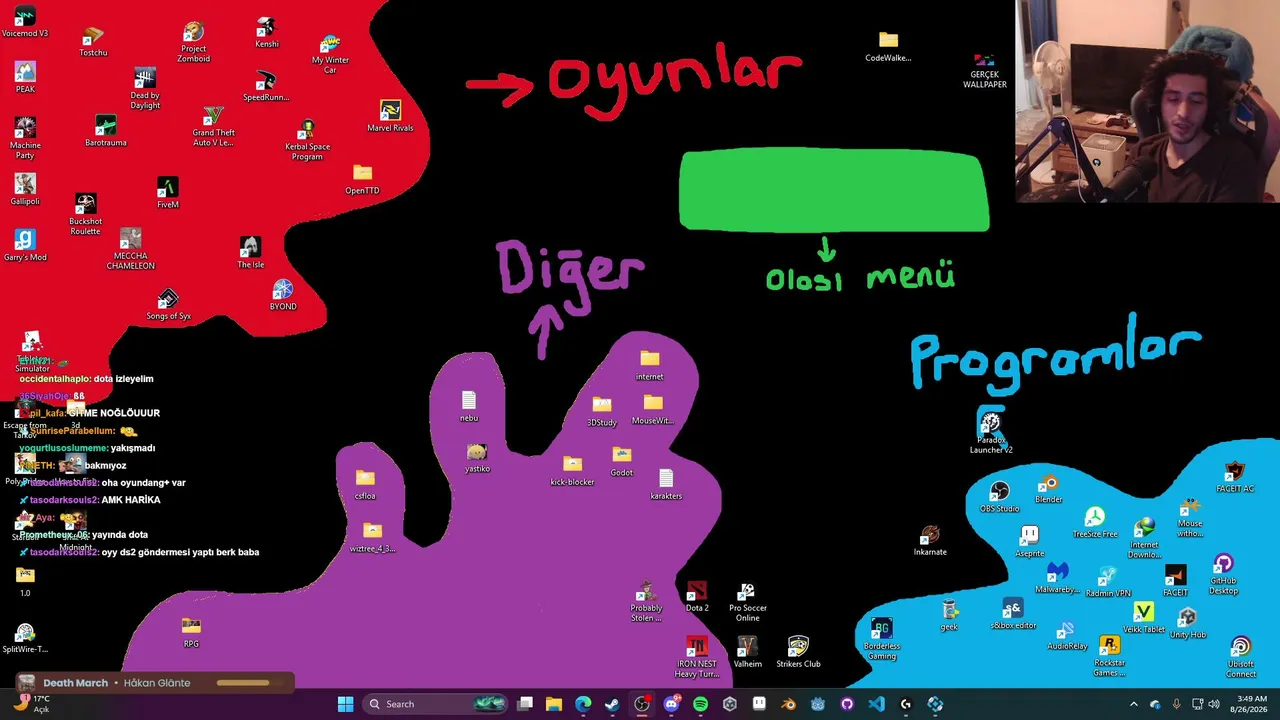Open Spotify from the taskbar
Viewport: 1280px width, 720px height.
(x=700, y=704)
